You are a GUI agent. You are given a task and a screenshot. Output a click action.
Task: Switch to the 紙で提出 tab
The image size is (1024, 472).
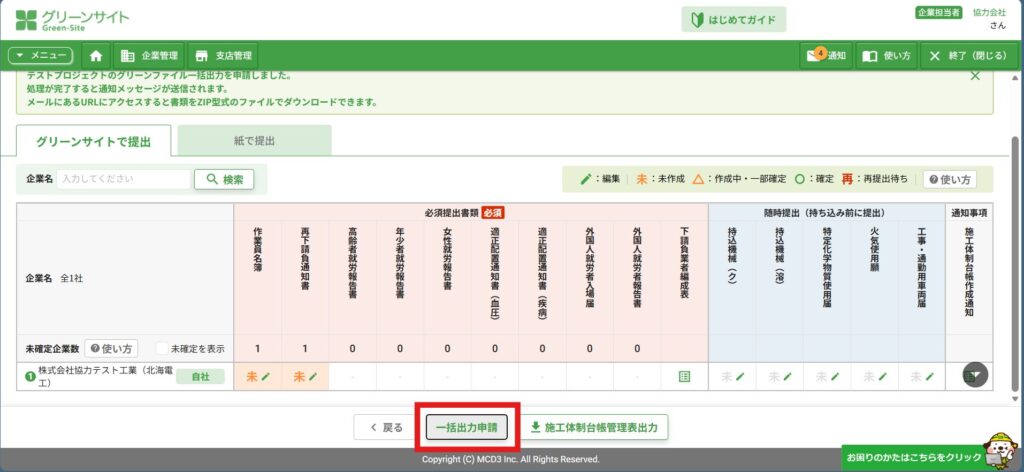point(254,141)
